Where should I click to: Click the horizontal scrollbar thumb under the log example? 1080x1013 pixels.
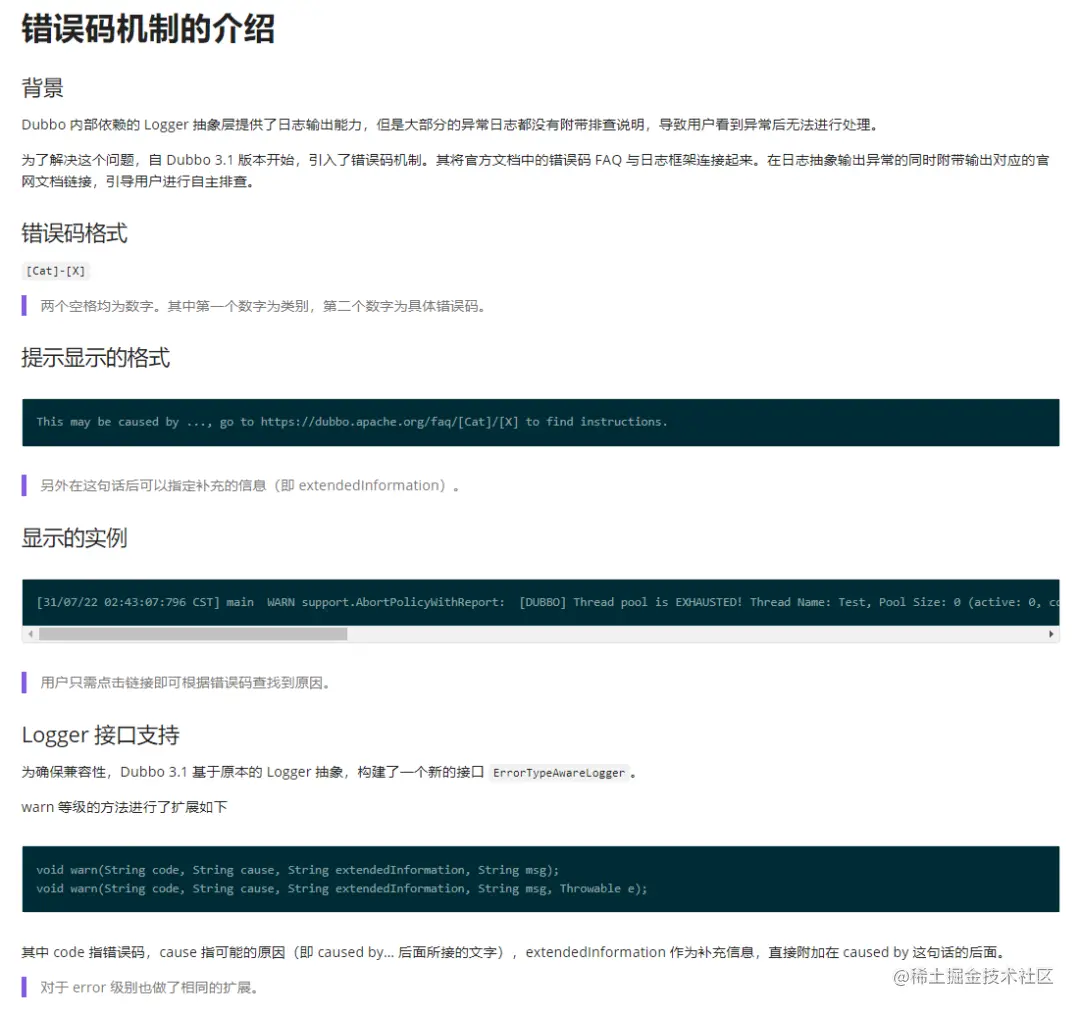point(193,634)
